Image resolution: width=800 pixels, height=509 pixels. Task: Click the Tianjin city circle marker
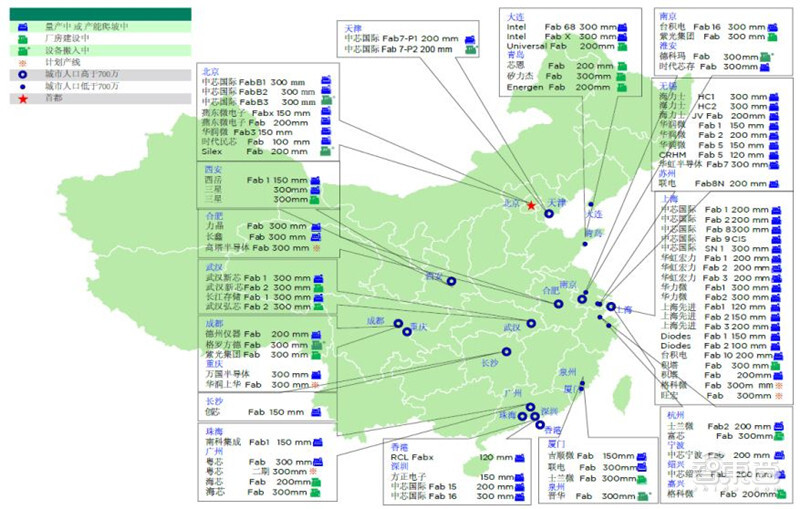pos(550,213)
